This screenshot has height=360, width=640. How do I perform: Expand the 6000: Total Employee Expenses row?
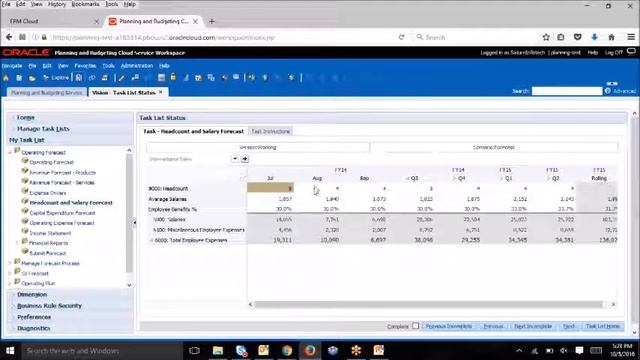coord(151,240)
